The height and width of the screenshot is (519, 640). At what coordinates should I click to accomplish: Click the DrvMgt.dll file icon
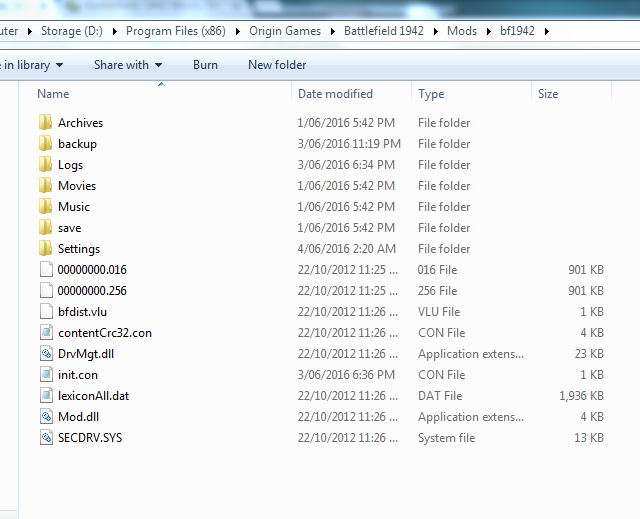click(x=46, y=353)
